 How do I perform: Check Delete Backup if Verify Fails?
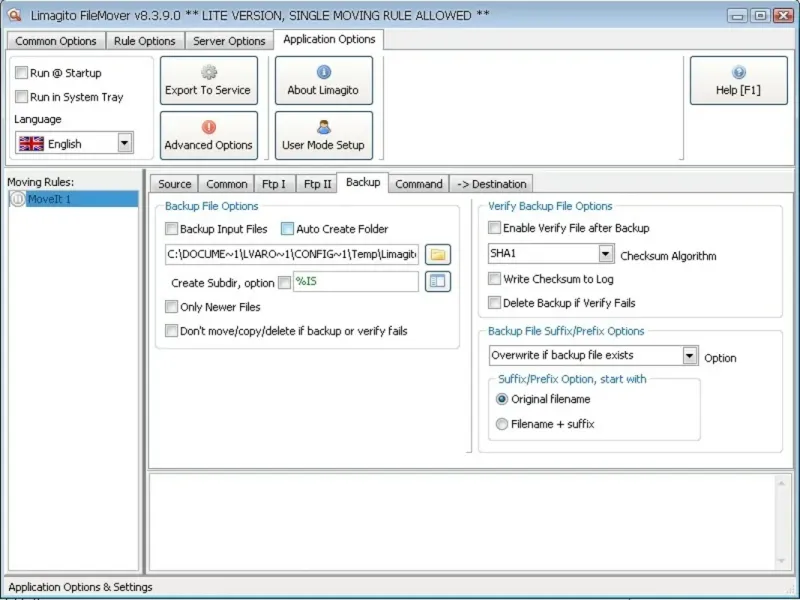pyautogui.click(x=494, y=303)
